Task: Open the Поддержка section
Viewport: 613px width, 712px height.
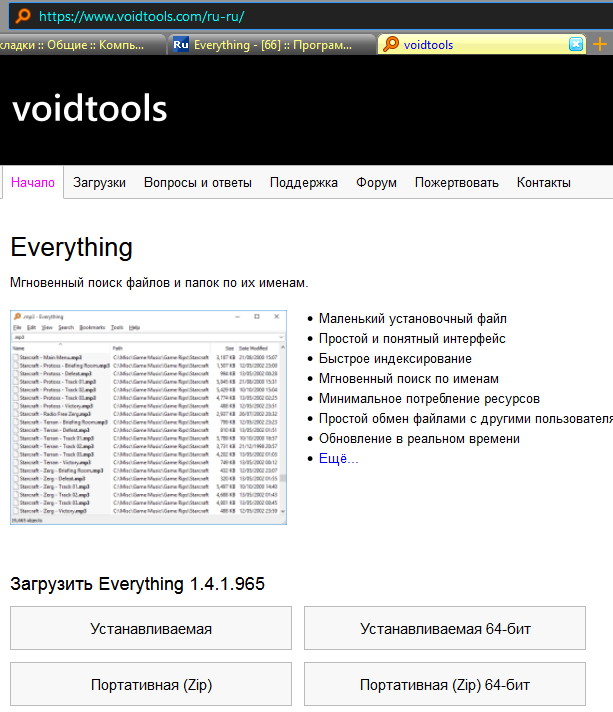Action: tap(304, 183)
